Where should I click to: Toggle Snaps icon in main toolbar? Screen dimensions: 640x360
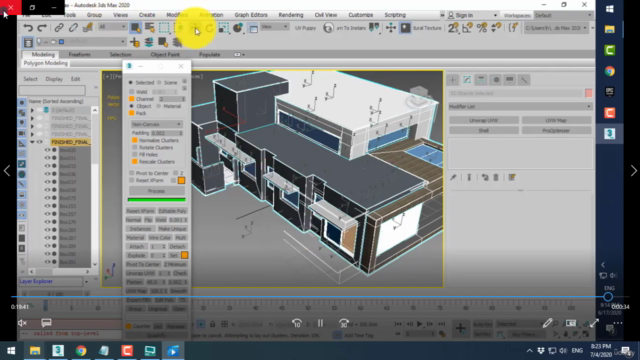[453, 28]
